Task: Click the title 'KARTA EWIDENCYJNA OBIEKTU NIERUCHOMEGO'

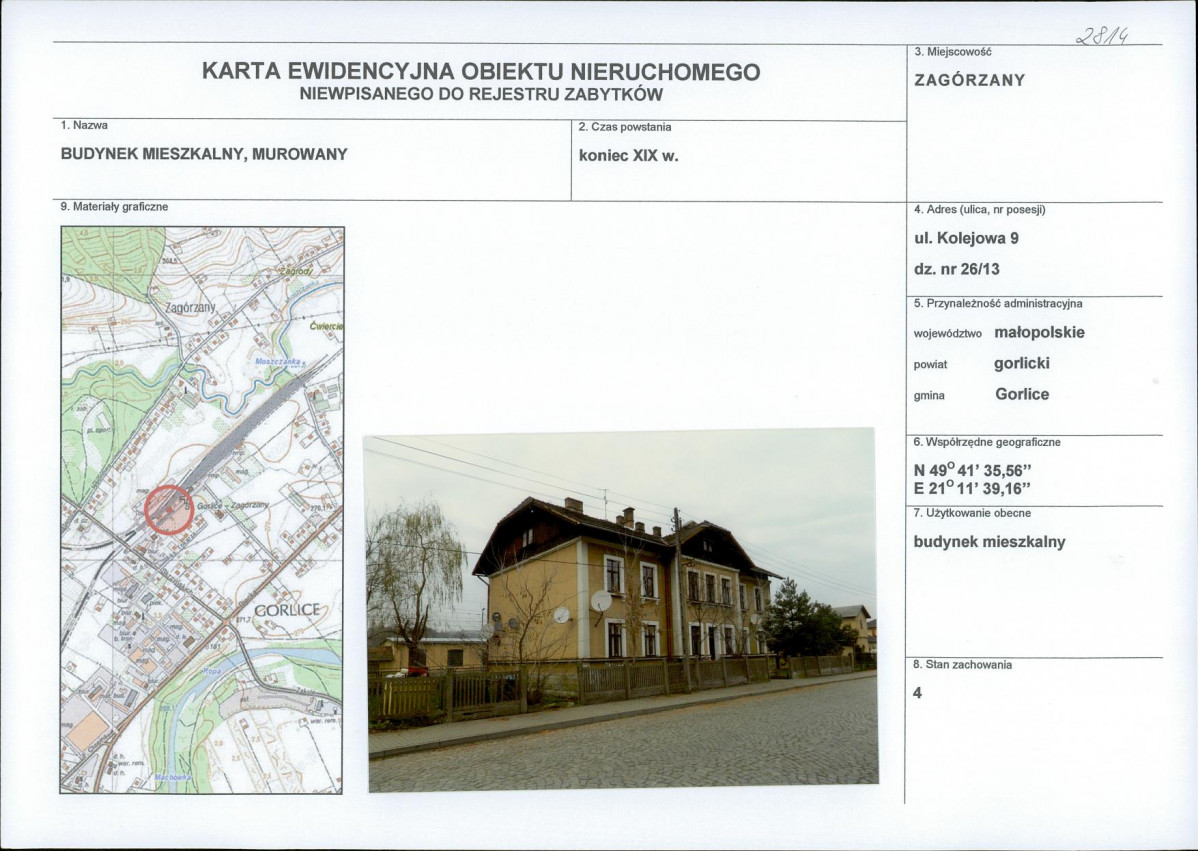Action: pos(481,71)
